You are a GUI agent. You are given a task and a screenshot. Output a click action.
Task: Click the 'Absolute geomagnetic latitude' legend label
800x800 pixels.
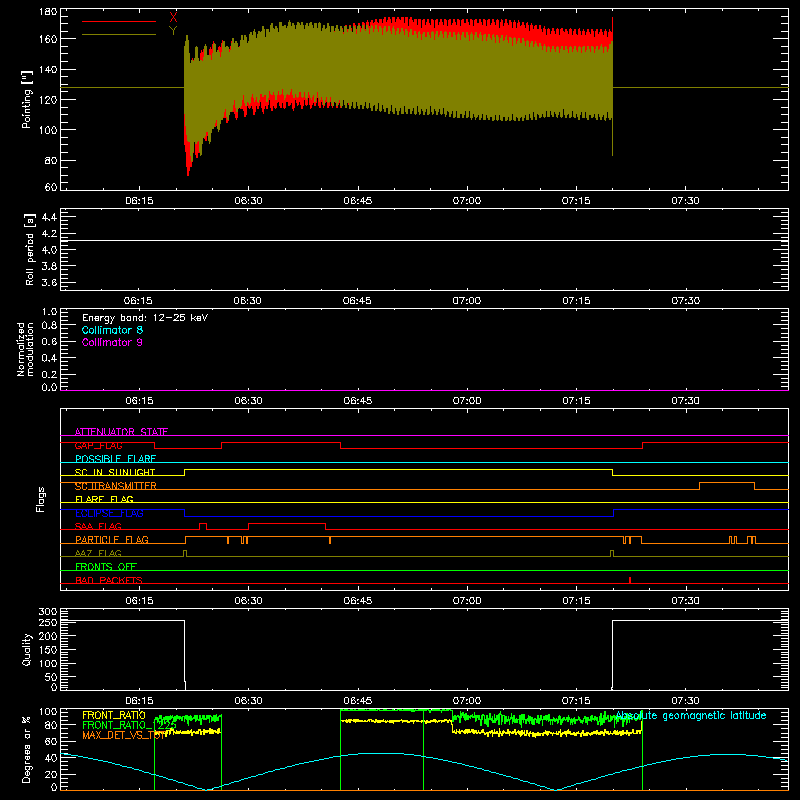pos(691,715)
